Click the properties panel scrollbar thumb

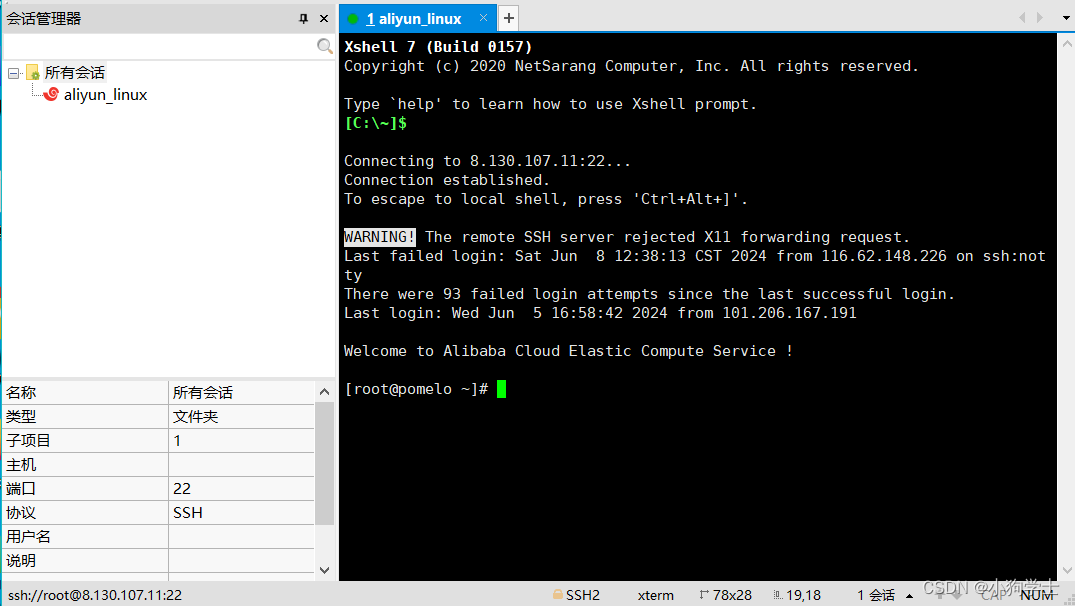[x=324, y=463]
